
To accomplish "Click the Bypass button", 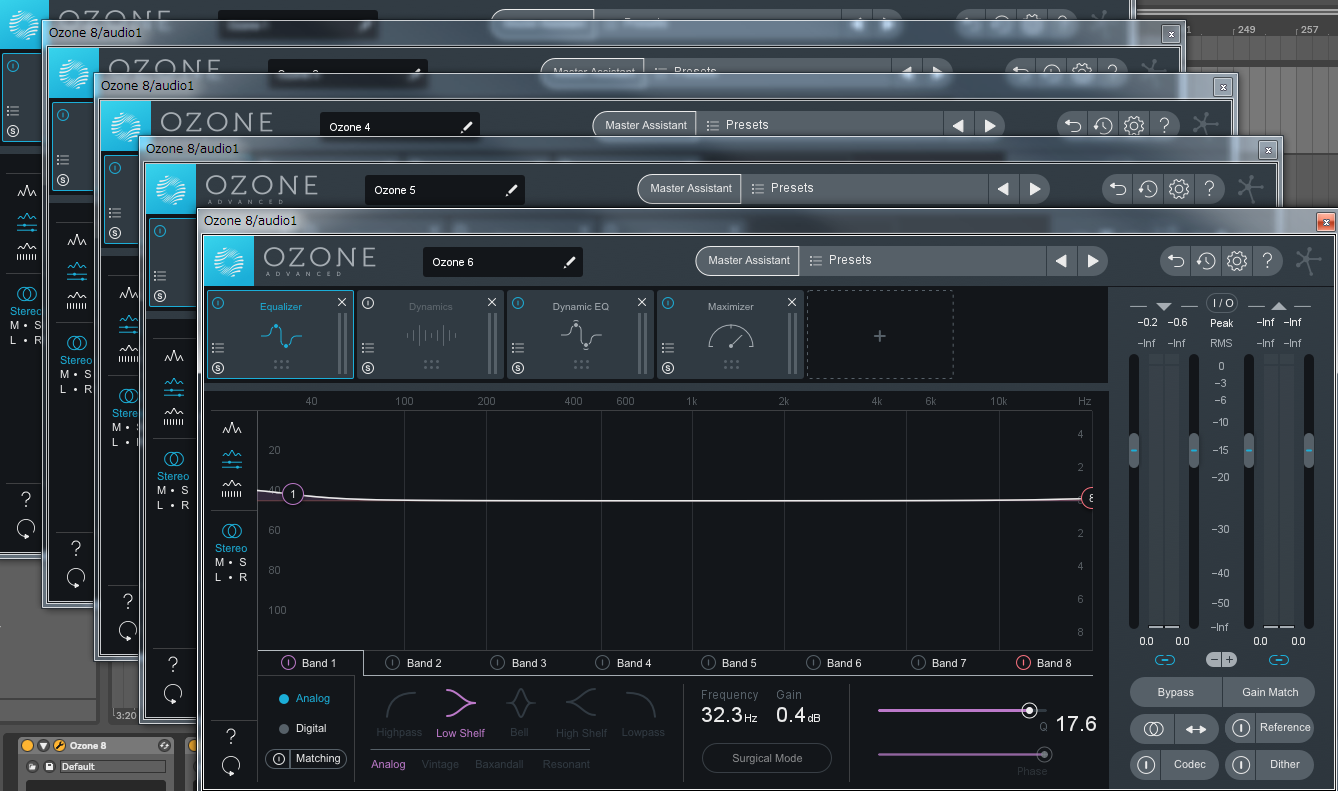I will coord(1176,692).
